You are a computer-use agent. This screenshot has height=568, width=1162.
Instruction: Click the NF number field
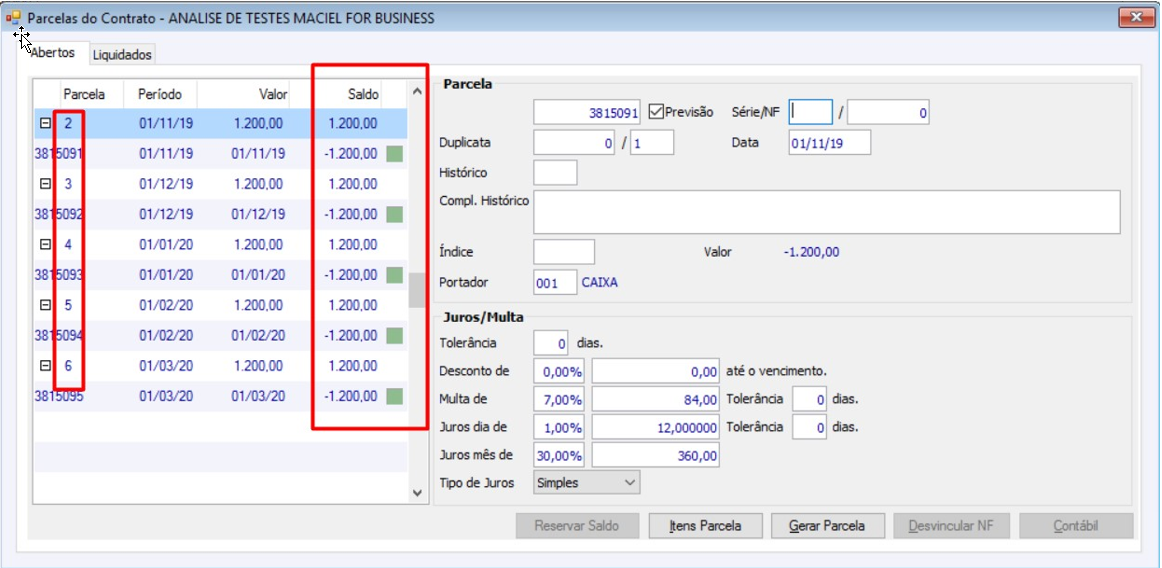(x=889, y=112)
